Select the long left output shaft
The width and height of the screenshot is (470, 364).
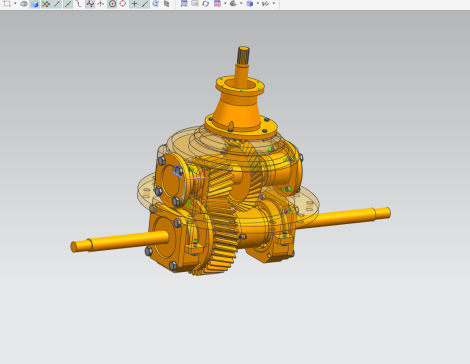click(x=120, y=241)
